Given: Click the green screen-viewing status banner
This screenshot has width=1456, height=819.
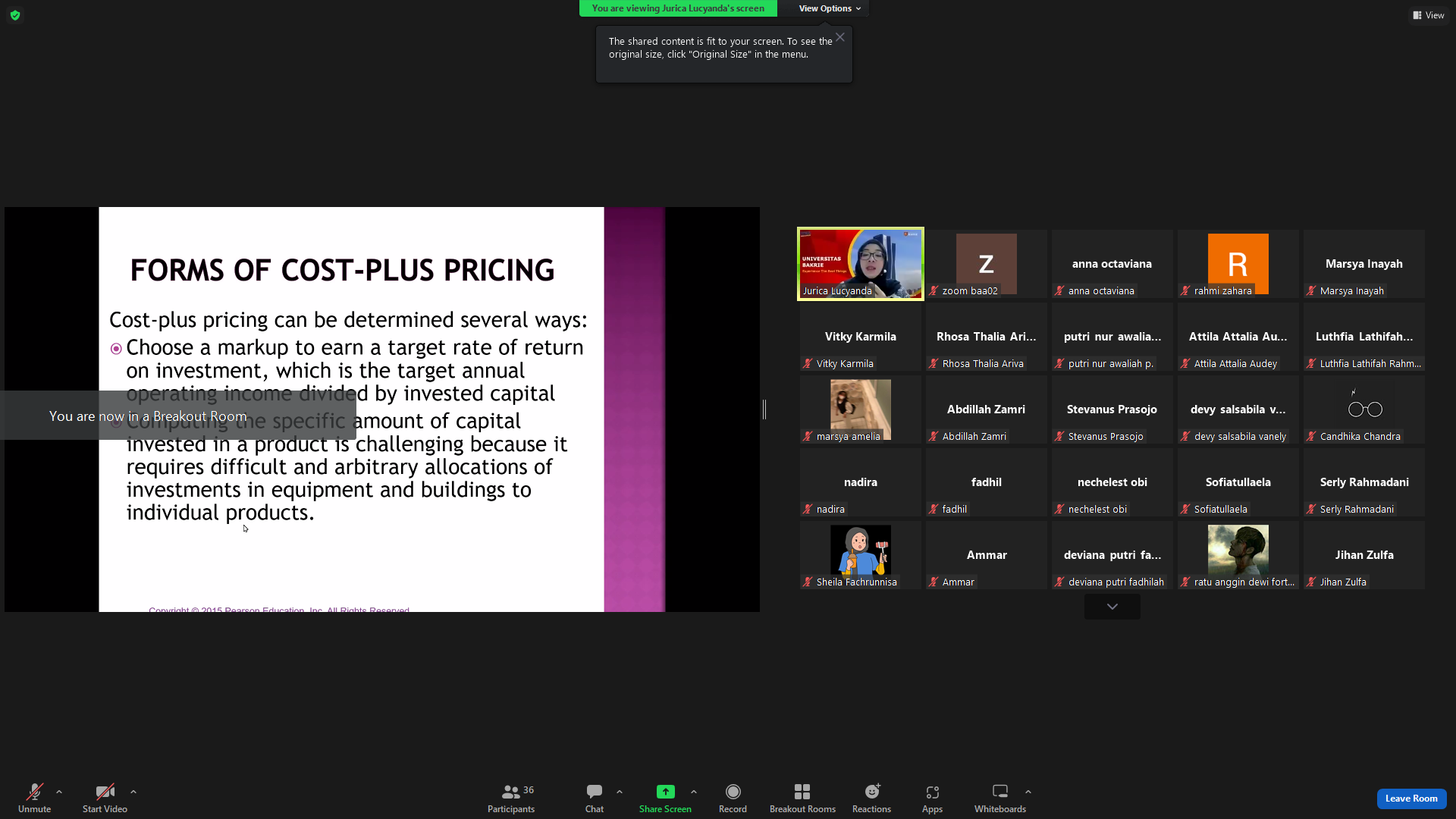Looking at the screenshot, I should (x=678, y=8).
